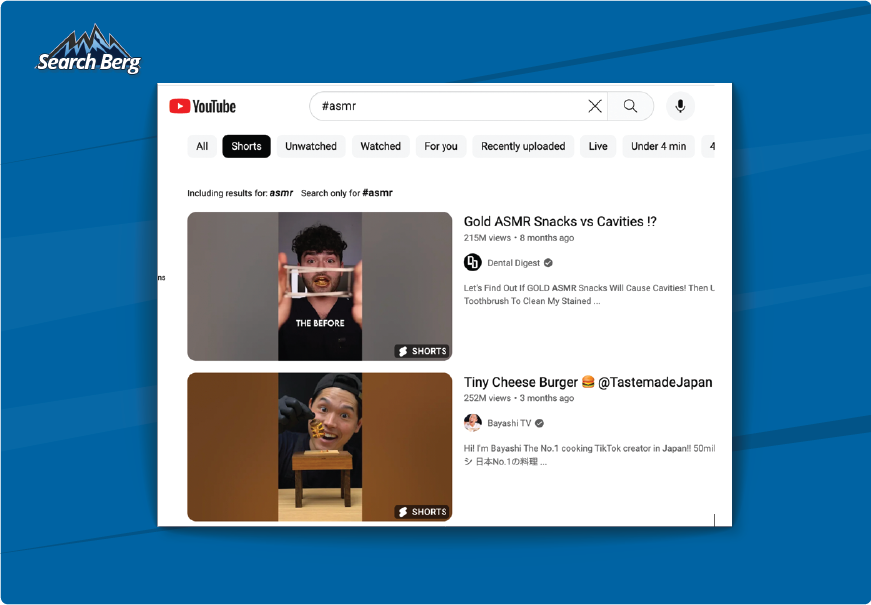Filter results by Unwatched

[x=311, y=146]
